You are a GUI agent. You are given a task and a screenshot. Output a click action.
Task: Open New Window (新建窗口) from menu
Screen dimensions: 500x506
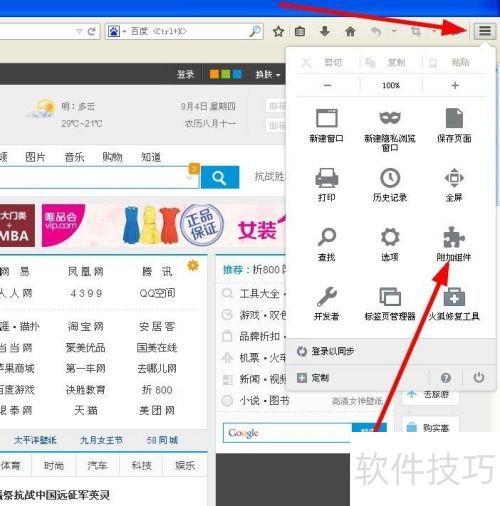click(x=327, y=125)
